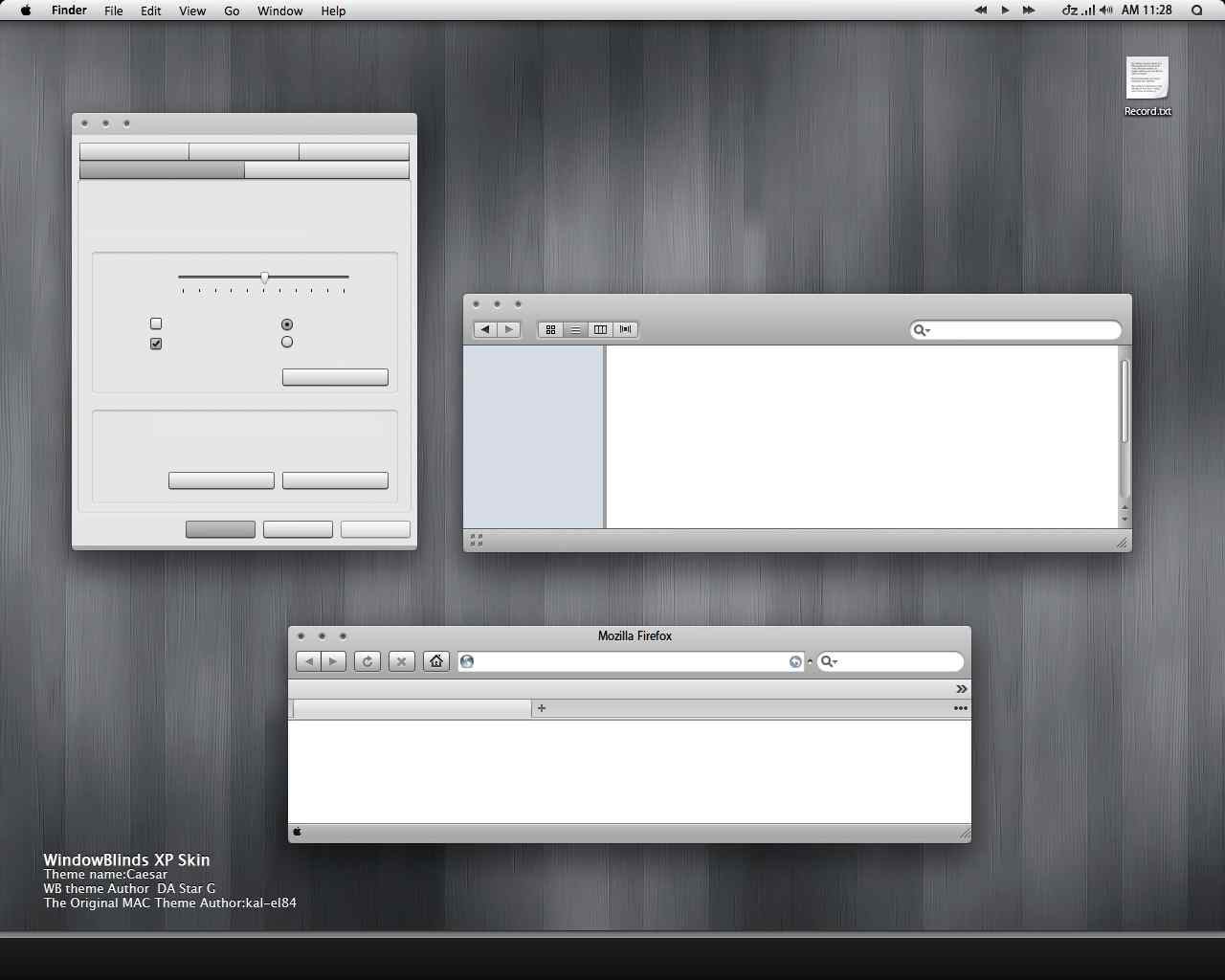Open Firefox search engine magnifier dropdown
The height and width of the screenshot is (980, 1225).
point(829,661)
